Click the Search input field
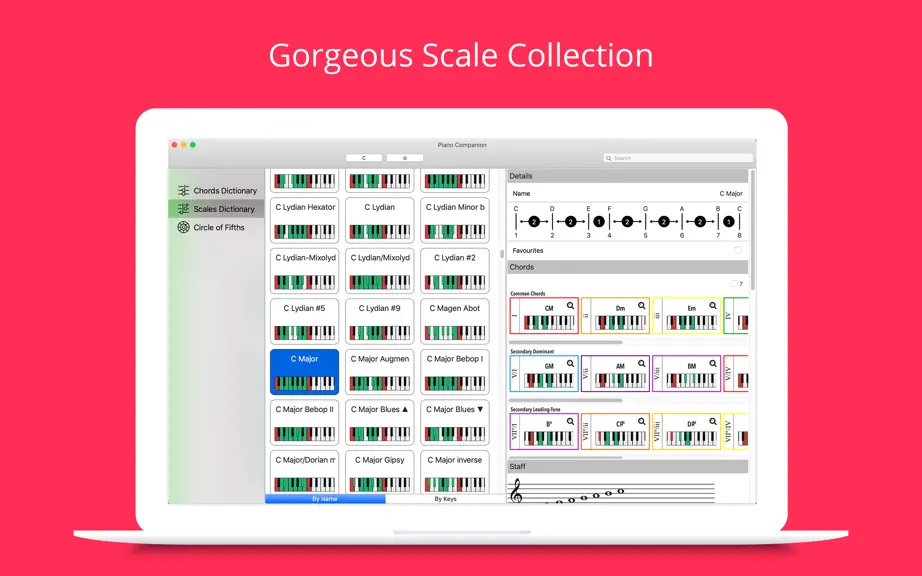Viewport: 922px width, 576px height. [678, 158]
